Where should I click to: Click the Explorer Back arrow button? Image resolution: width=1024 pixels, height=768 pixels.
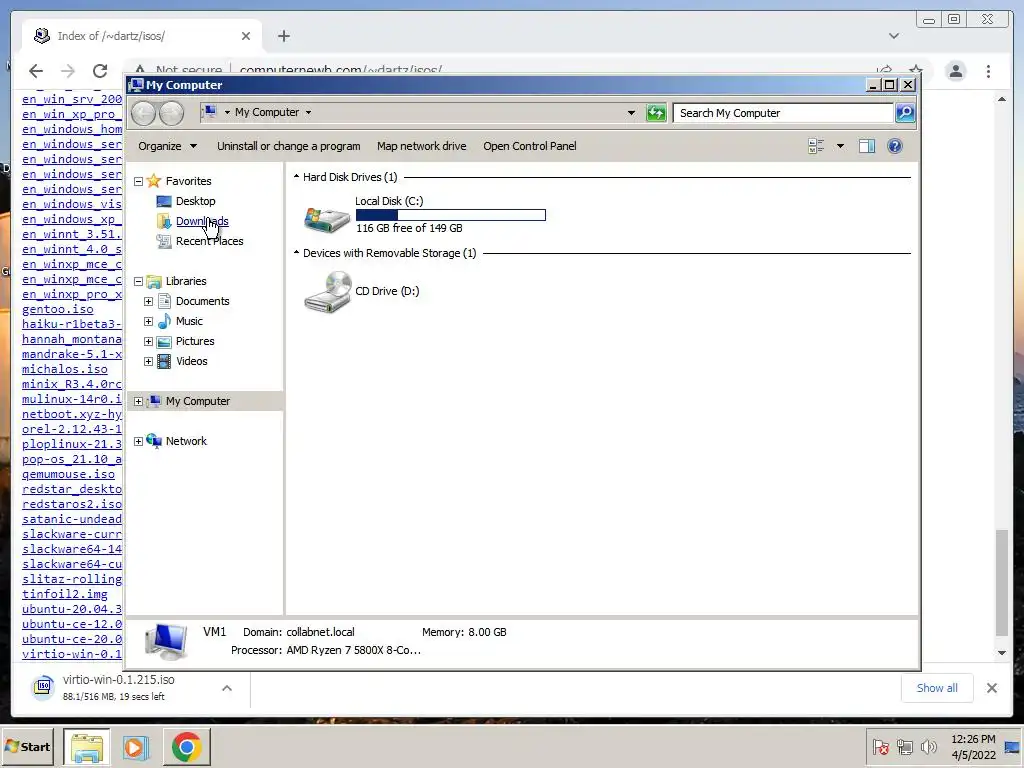click(x=143, y=114)
